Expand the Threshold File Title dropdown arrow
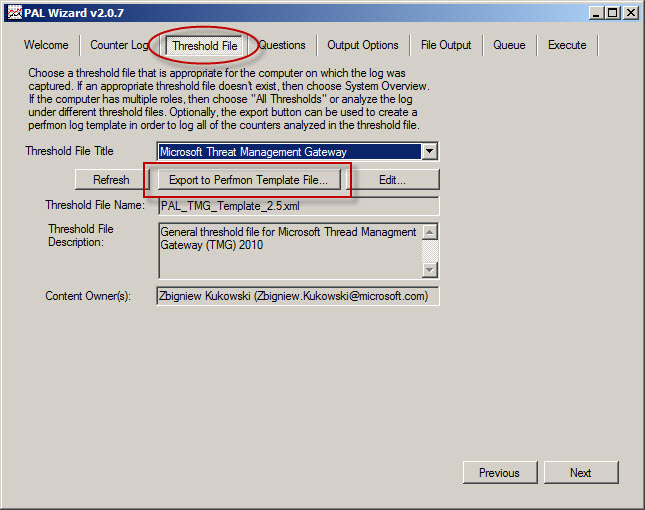Image resolution: width=645 pixels, height=510 pixels. pyautogui.click(x=429, y=152)
